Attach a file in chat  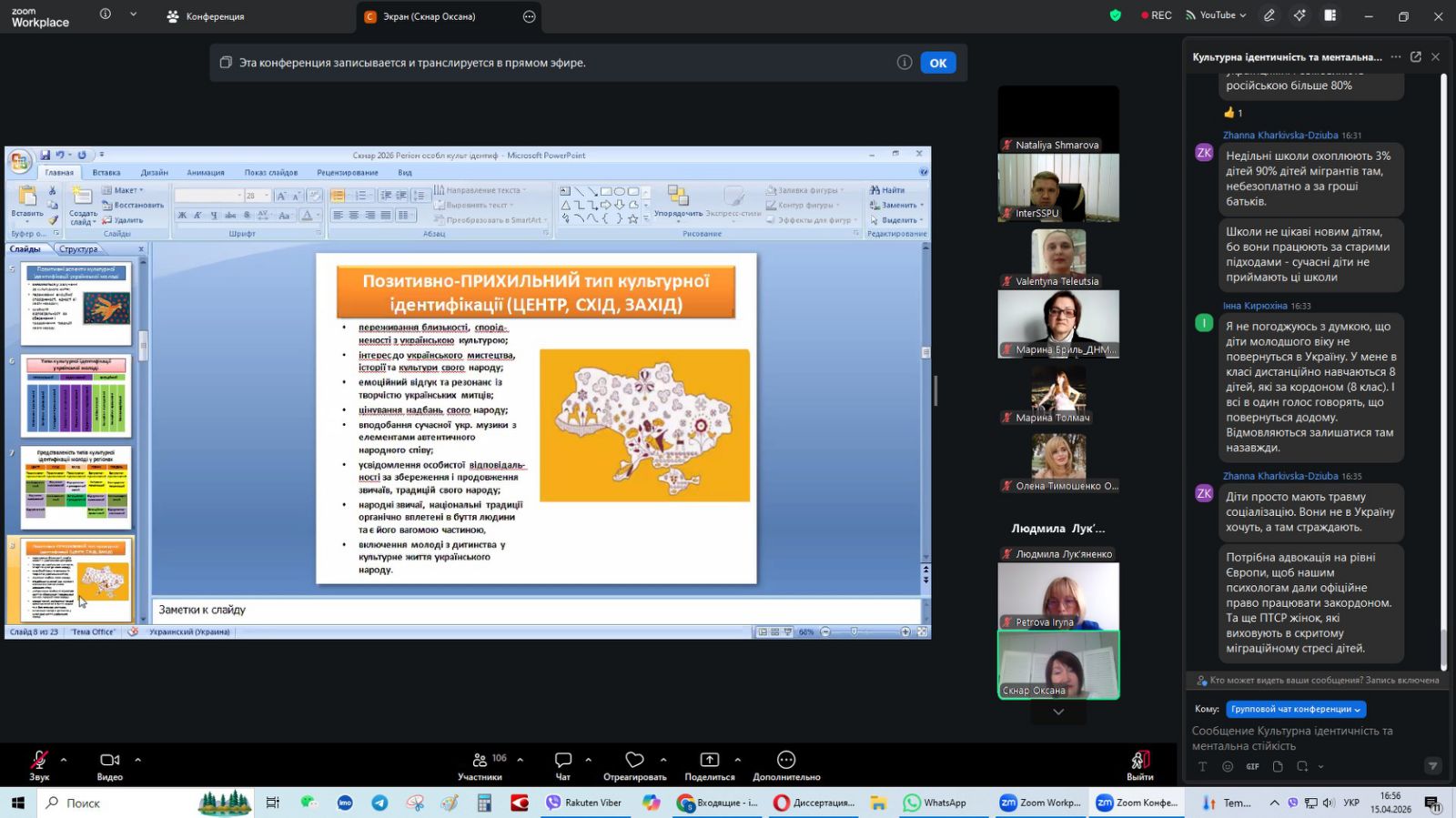pyautogui.click(x=1278, y=766)
